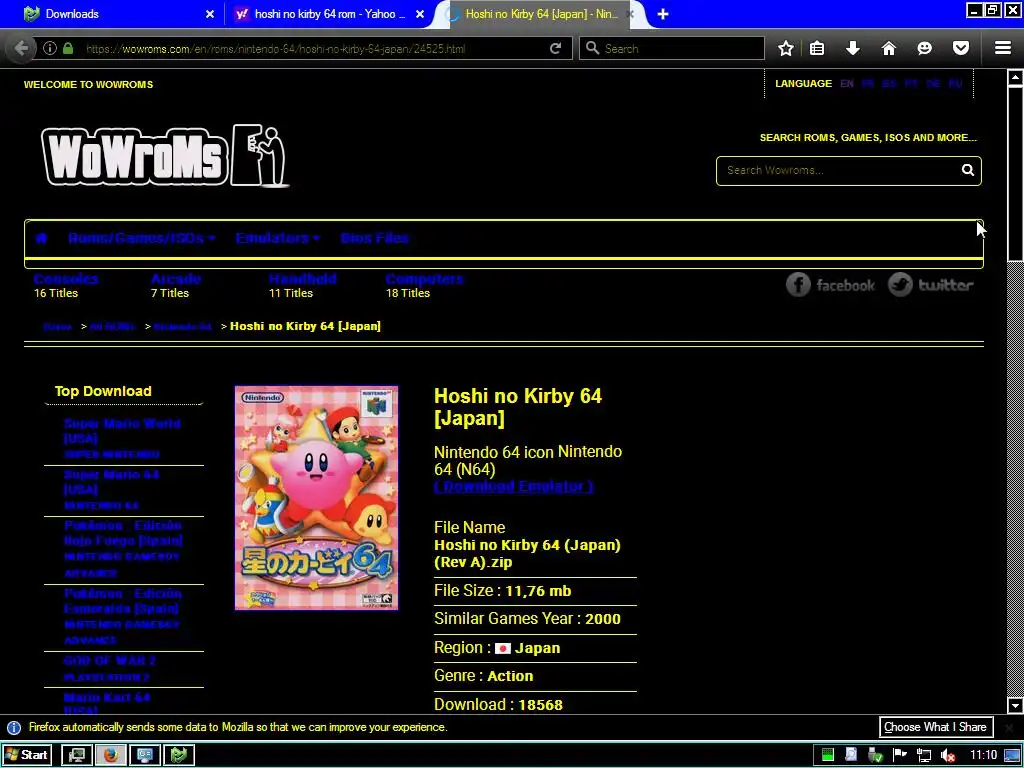1024x768 pixels.
Task: Switch site language to EN
Action: 846,84
